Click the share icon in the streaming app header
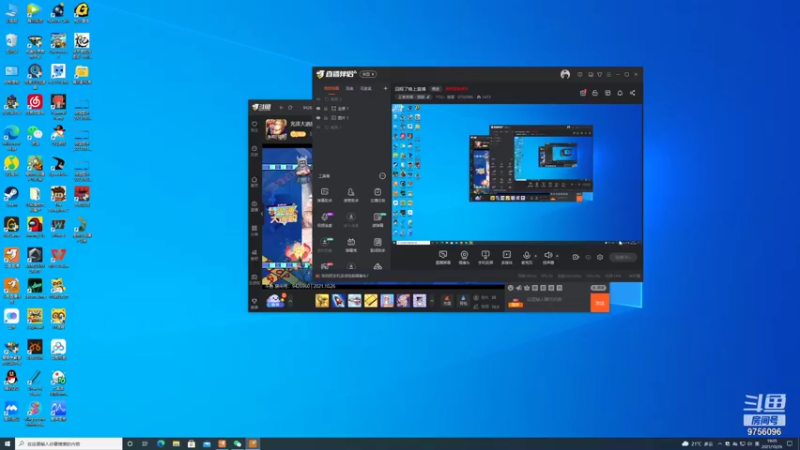Viewport: 800px width, 450px height. [x=633, y=93]
